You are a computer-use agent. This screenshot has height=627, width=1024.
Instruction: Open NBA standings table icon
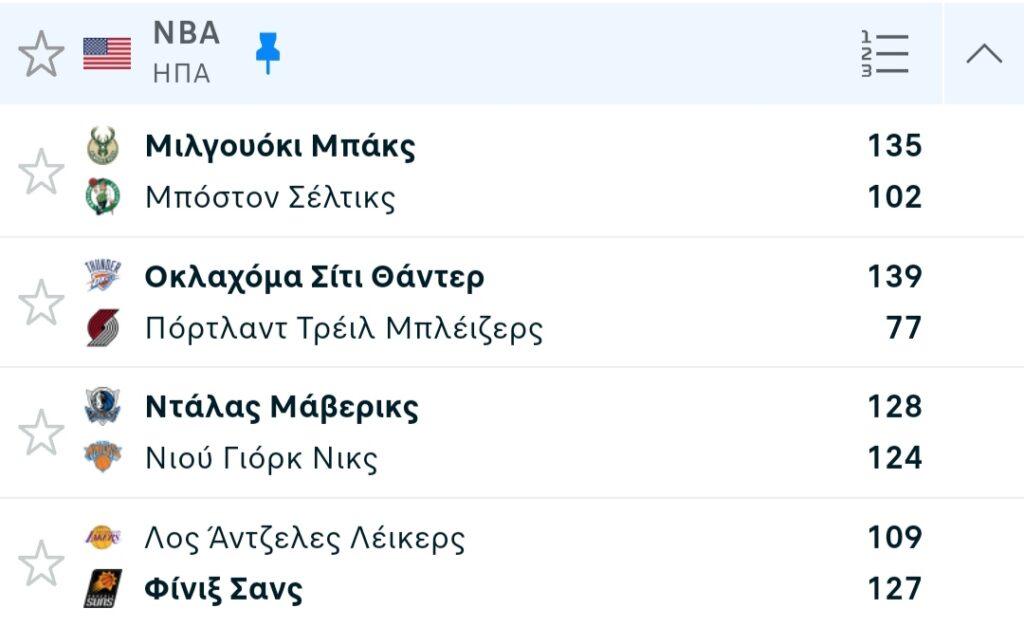pyautogui.click(x=885, y=54)
